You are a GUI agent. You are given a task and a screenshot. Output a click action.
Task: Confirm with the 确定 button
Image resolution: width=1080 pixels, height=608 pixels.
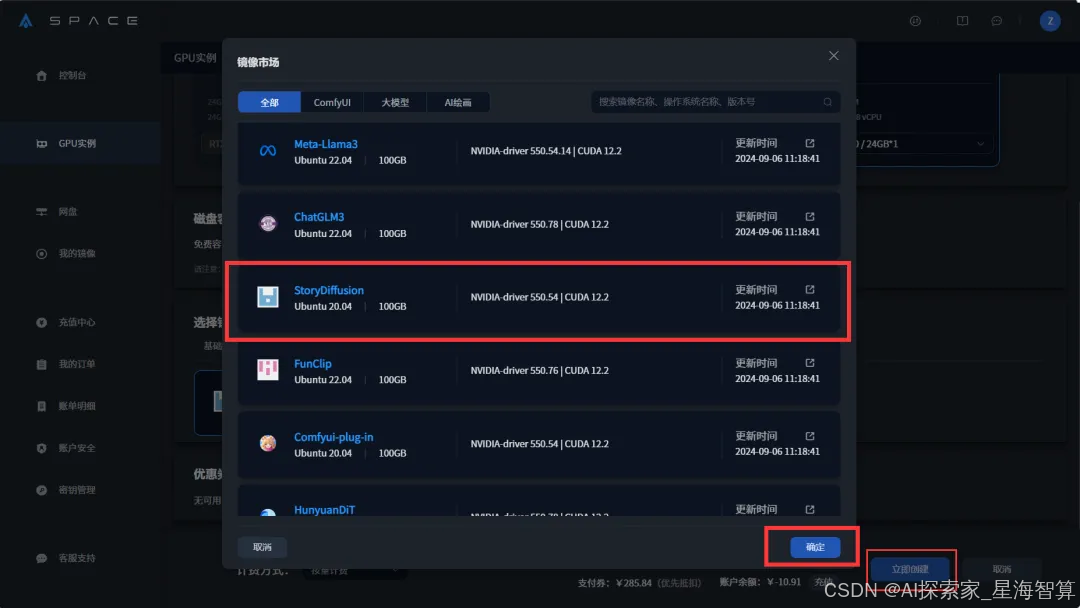click(x=815, y=547)
